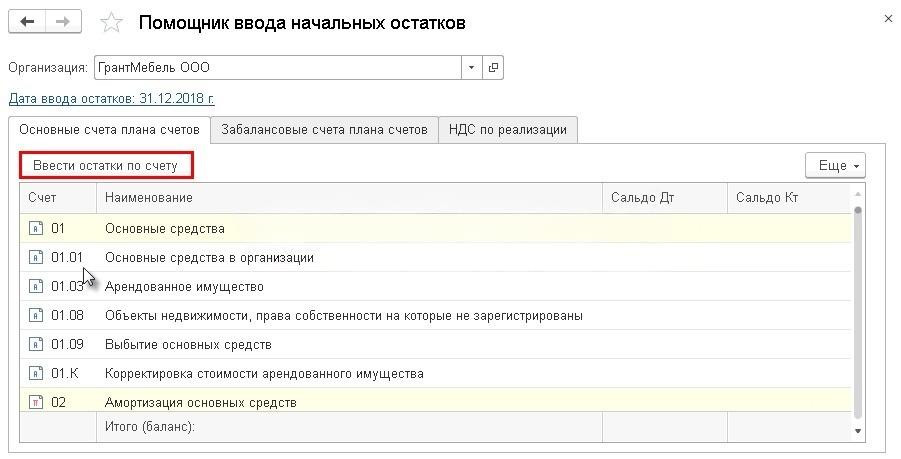Select the row Основные средства в организации
The image size is (901, 459).
436,257
